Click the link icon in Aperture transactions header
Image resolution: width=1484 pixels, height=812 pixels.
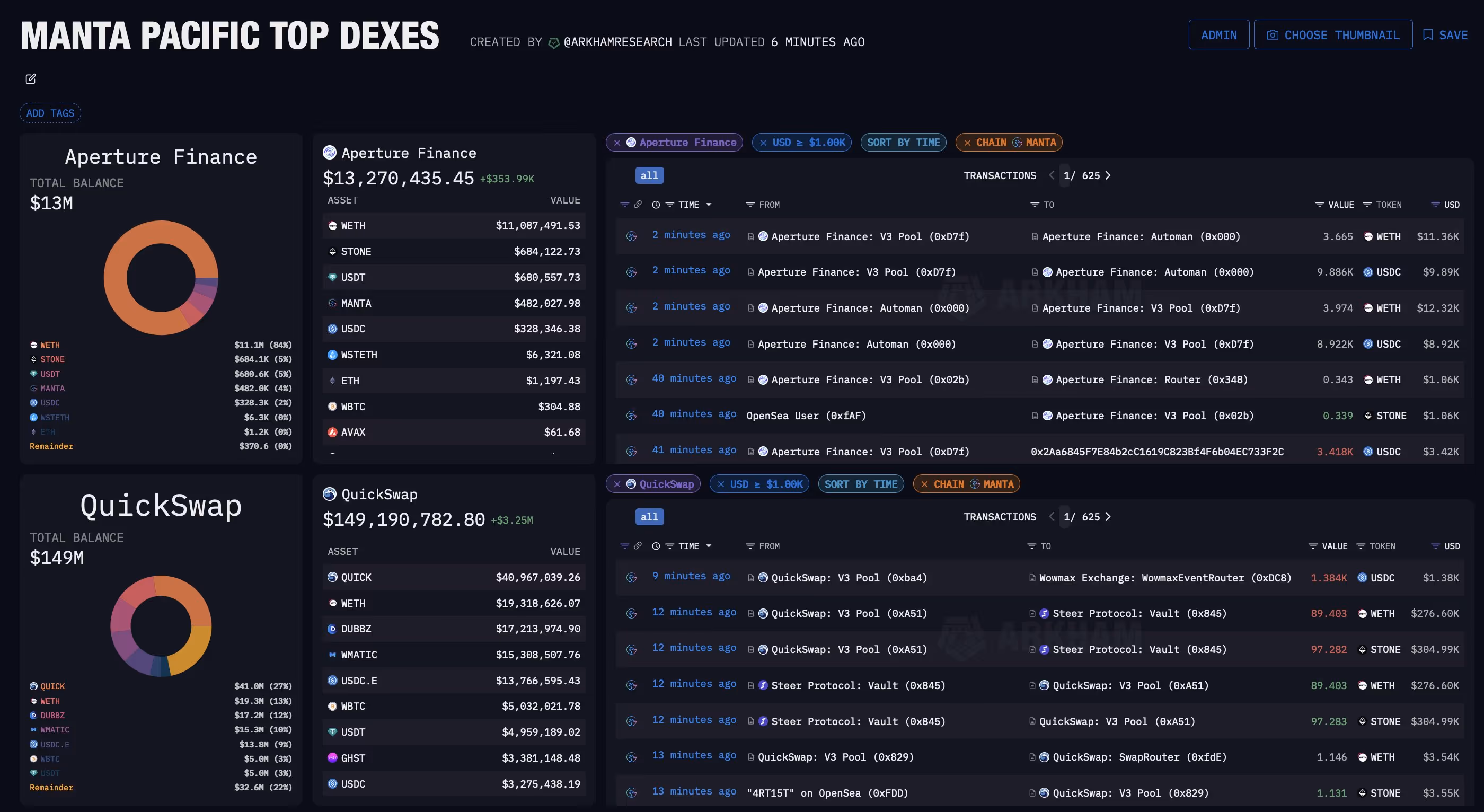coord(638,205)
